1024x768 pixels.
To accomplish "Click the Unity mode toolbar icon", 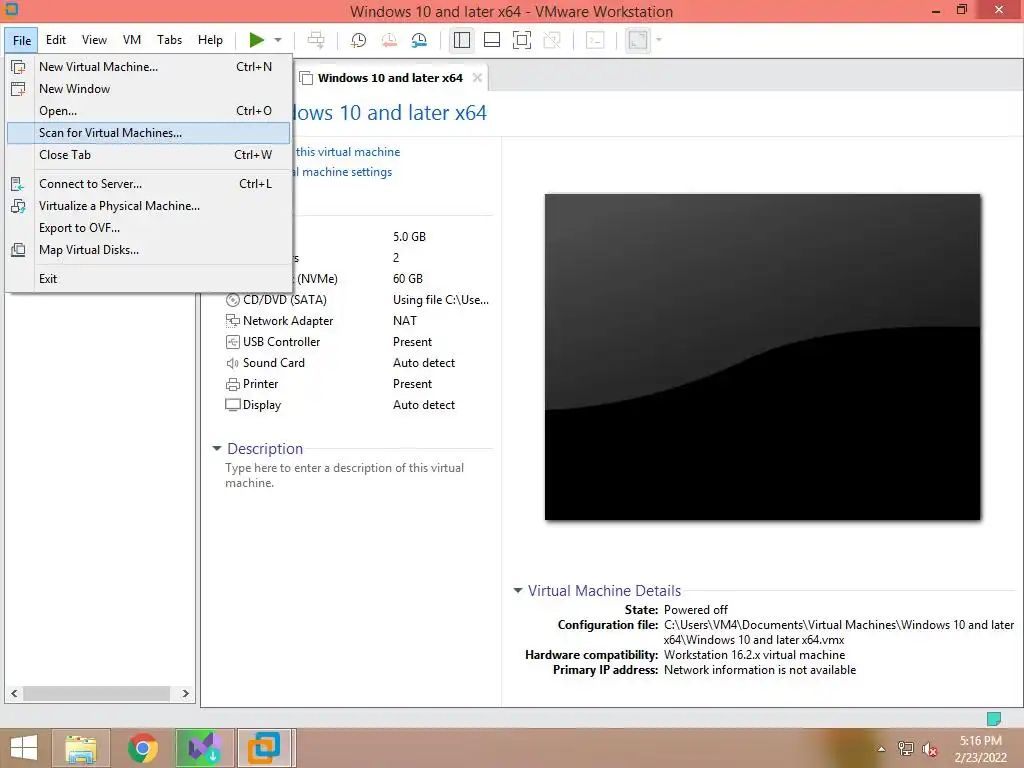I will point(552,40).
